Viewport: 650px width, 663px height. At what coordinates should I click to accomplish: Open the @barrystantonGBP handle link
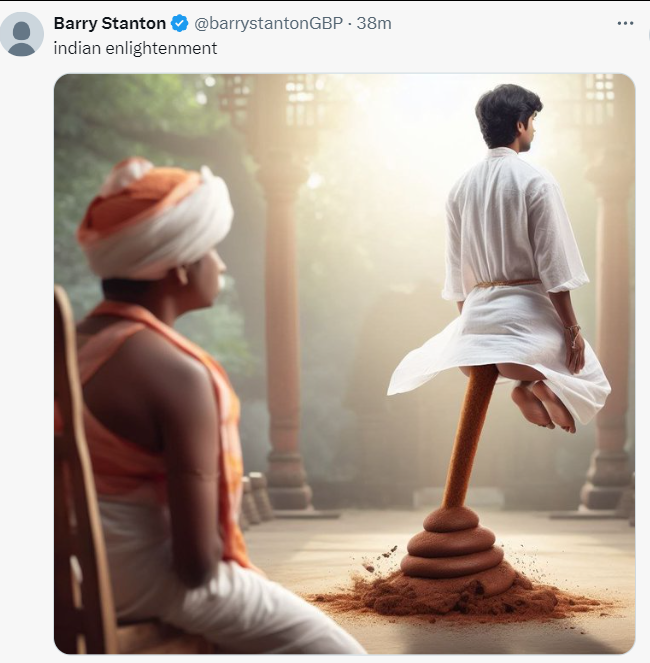click(268, 23)
